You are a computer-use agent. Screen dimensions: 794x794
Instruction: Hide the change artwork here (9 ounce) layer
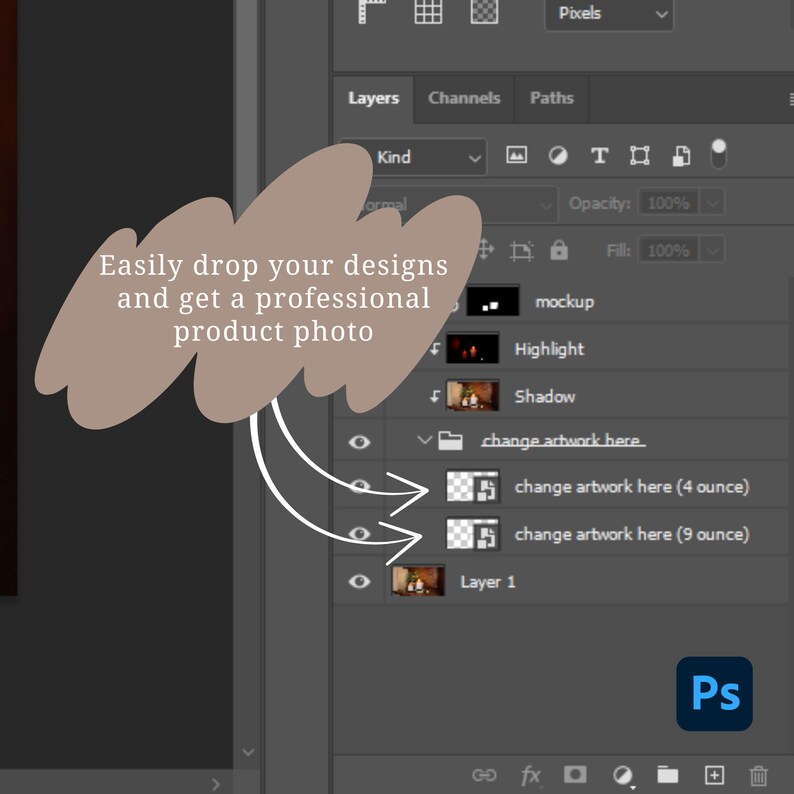click(359, 534)
